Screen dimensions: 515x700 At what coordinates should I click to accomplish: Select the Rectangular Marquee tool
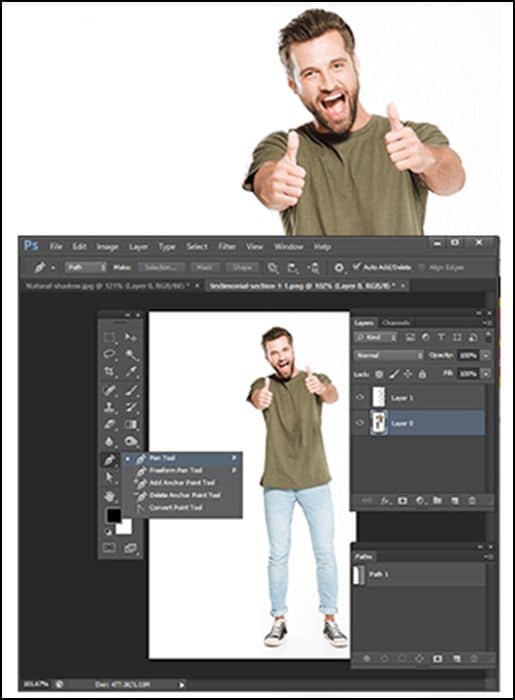click(x=110, y=337)
